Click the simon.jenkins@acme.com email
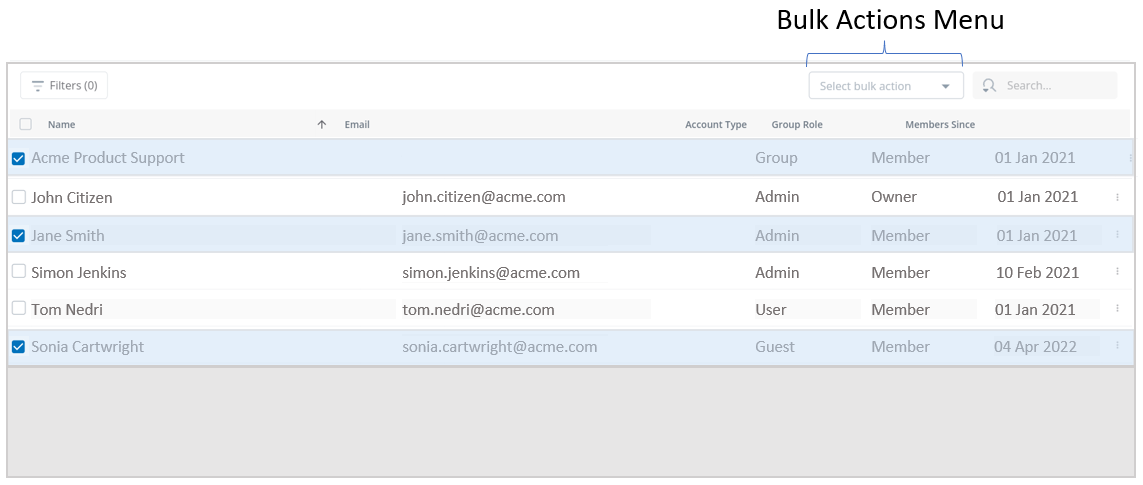1143x485 pixels. click(x=490, y=273)
